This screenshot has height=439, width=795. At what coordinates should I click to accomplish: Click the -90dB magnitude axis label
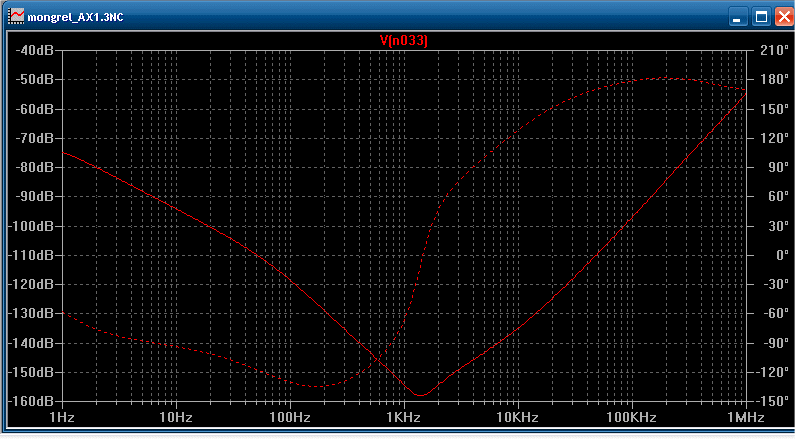click(x=34, y=197)
